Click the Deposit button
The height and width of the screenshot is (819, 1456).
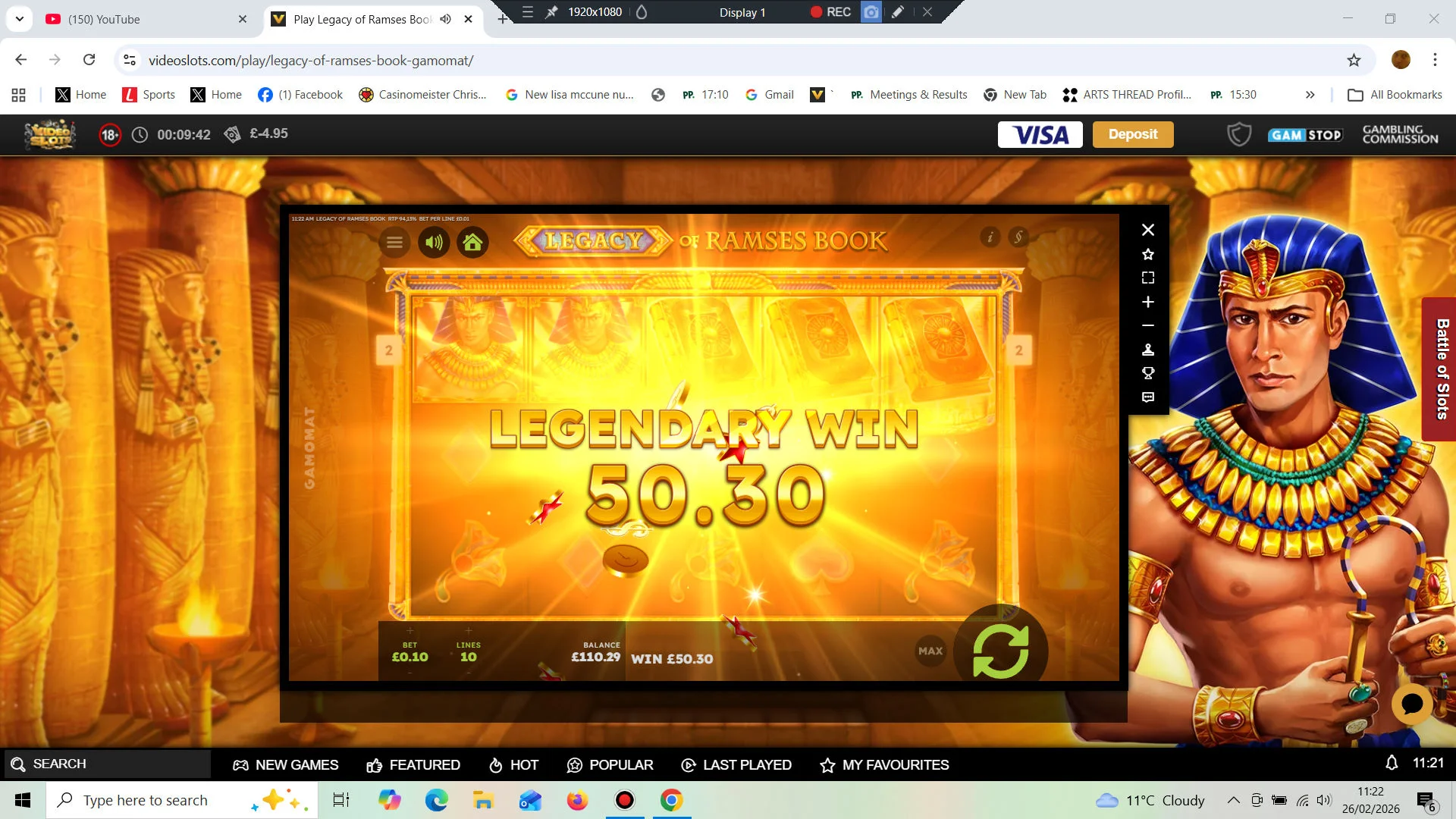(x=1133, y=134)
